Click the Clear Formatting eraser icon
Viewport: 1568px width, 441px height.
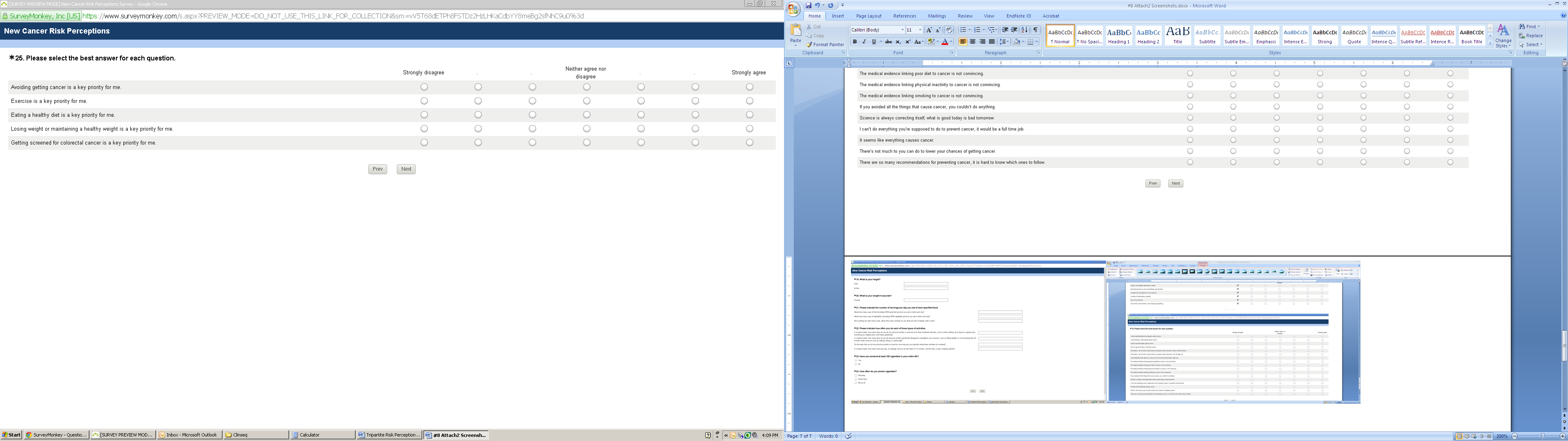[x=949, y=30]
